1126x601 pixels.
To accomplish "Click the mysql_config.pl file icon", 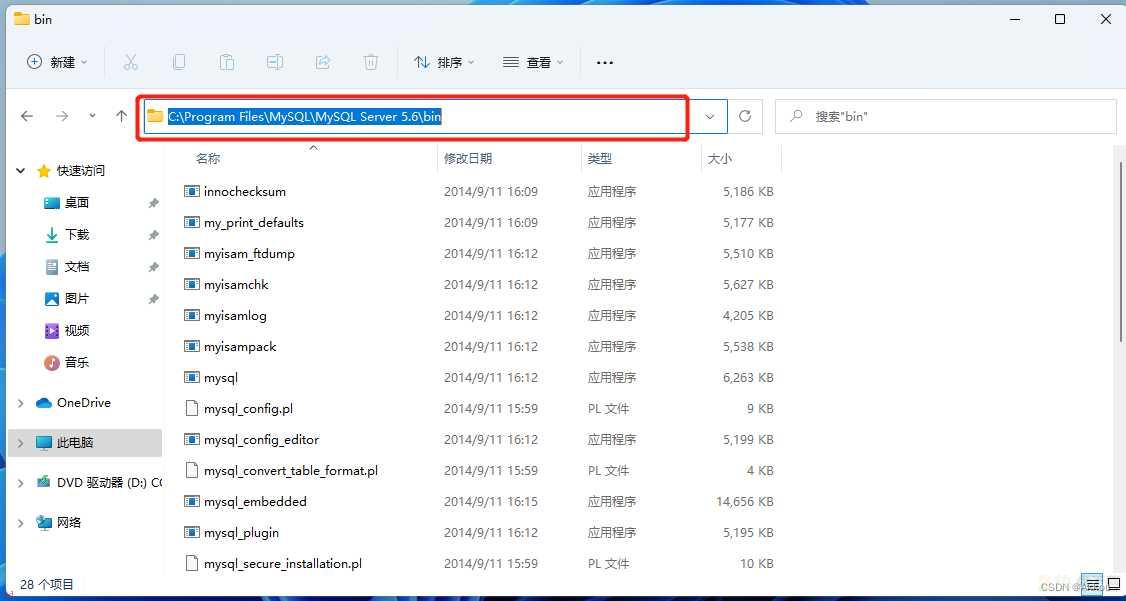I will click(191, 409).
